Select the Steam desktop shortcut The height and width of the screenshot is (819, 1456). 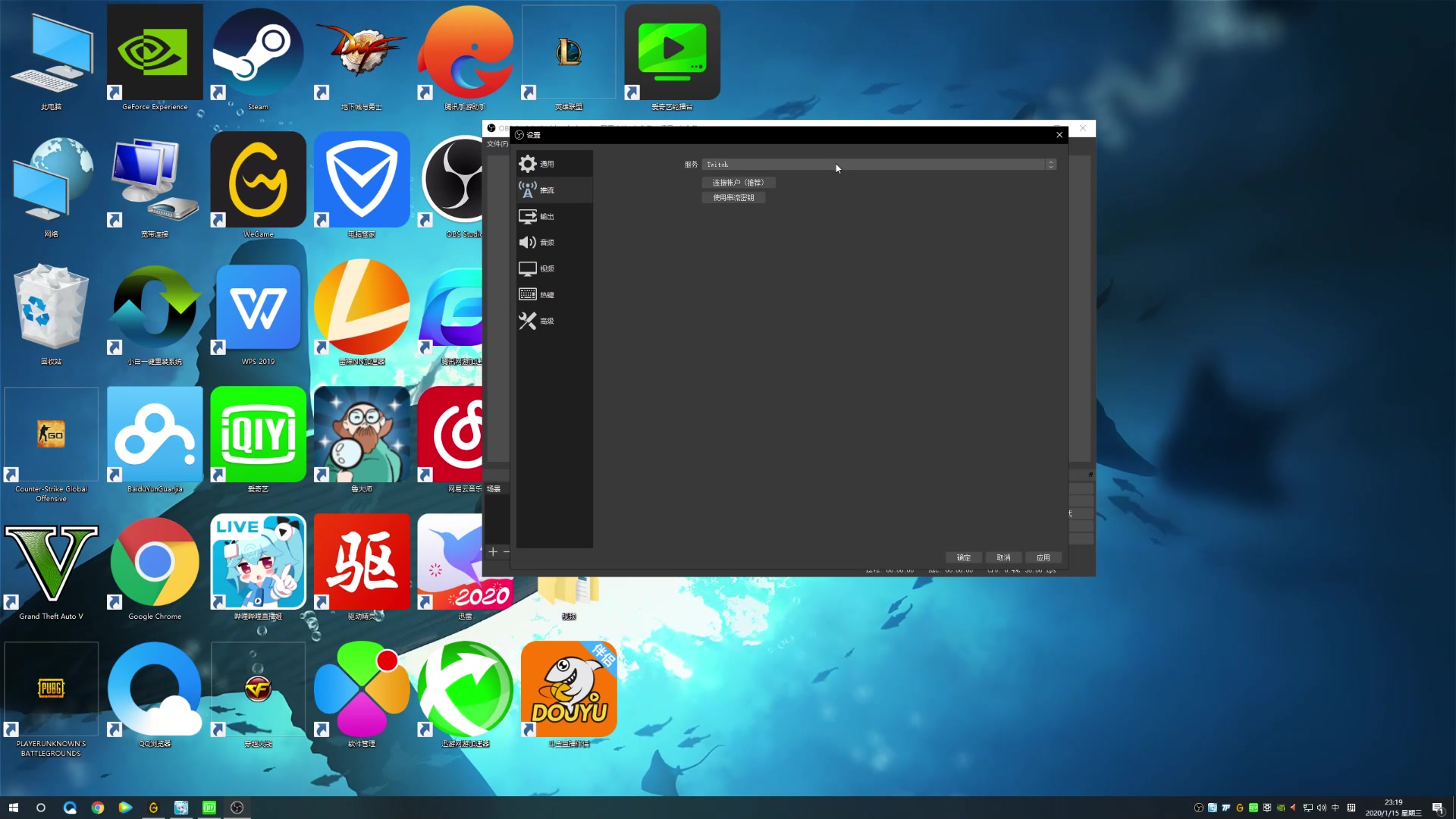[x=258, y=59]
